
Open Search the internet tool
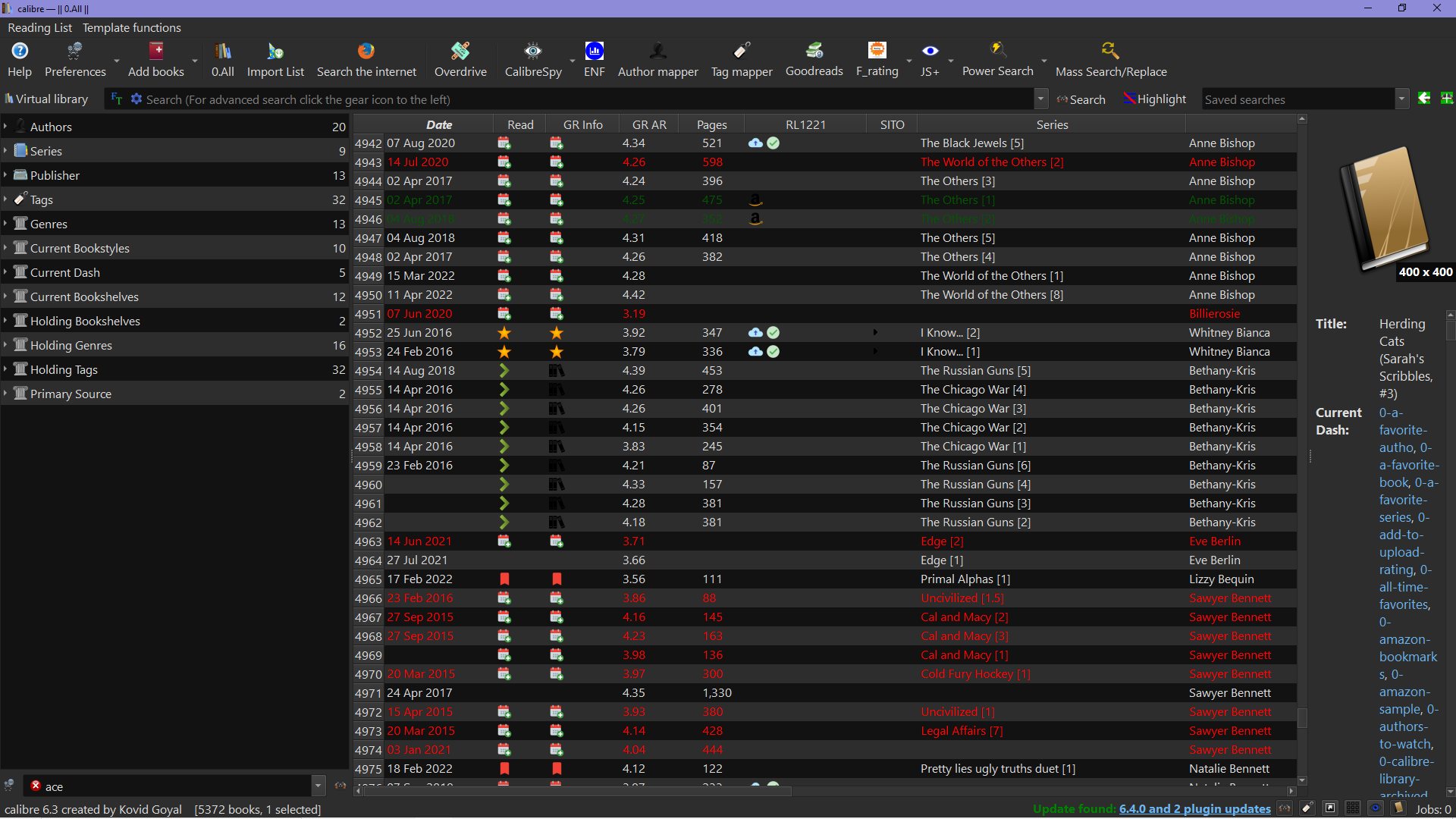click(x=366, y=59)
